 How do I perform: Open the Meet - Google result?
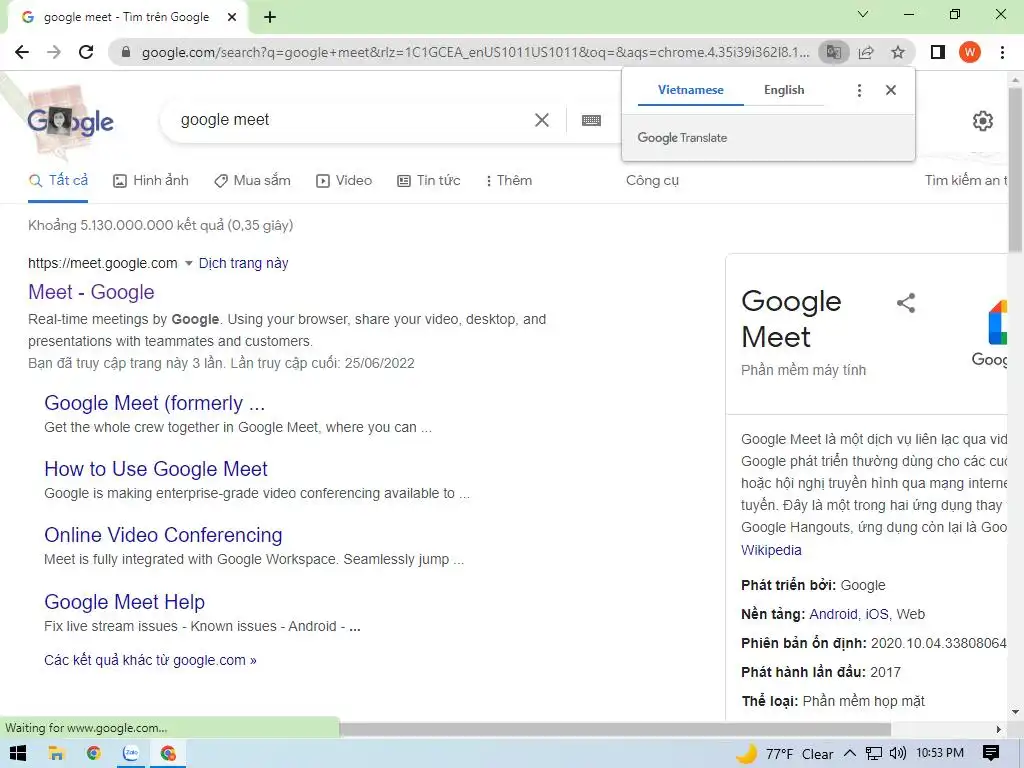(x=91, y=292)
